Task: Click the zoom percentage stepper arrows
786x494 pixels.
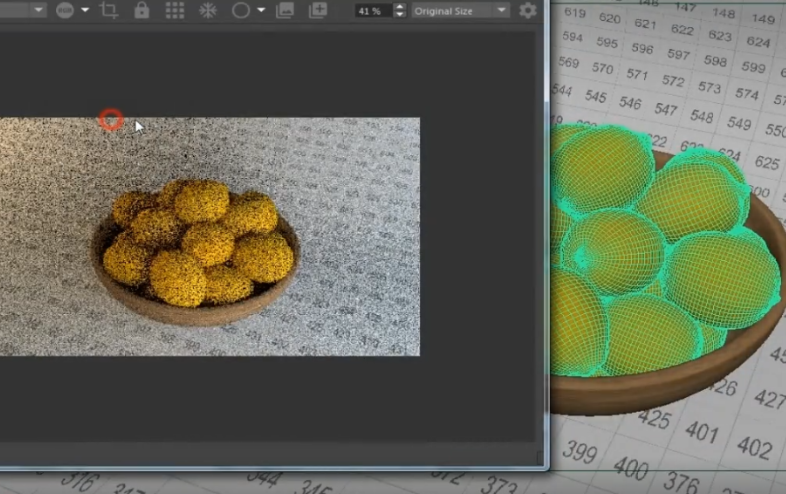Action: [x=400, y=10]
